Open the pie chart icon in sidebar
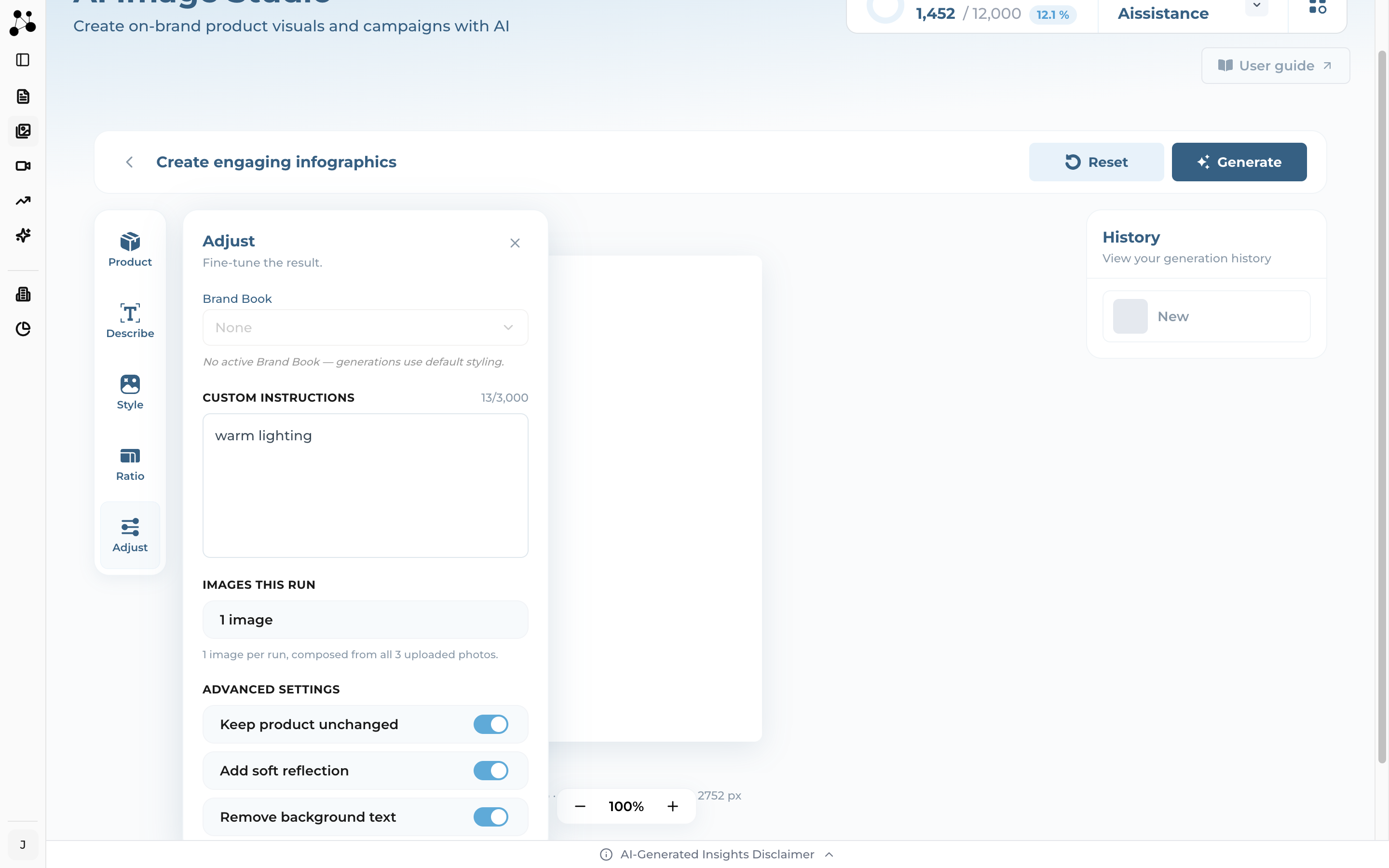 click(23, 329)
